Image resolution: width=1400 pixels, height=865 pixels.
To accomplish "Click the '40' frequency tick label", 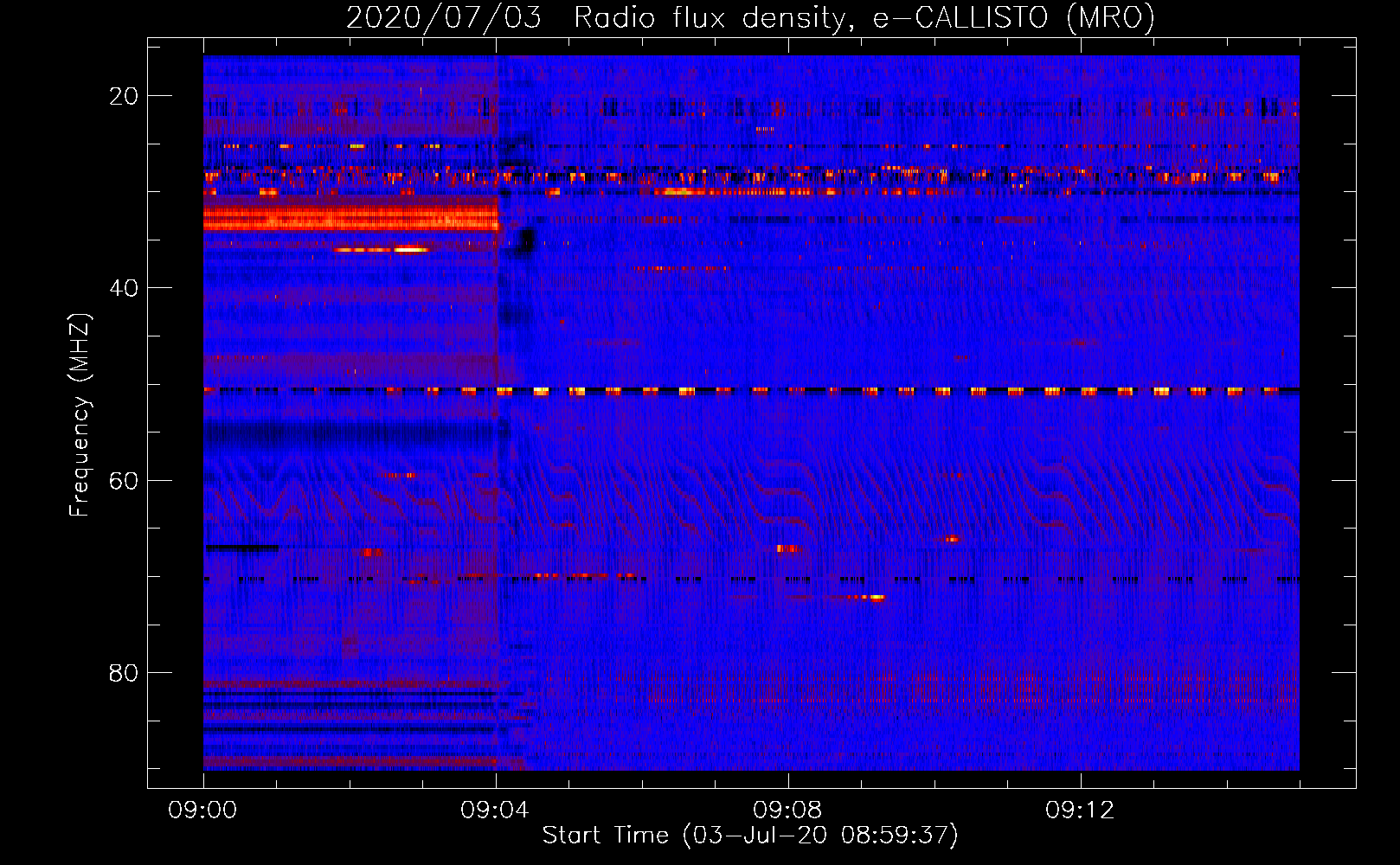I will (x=124, y=288).
